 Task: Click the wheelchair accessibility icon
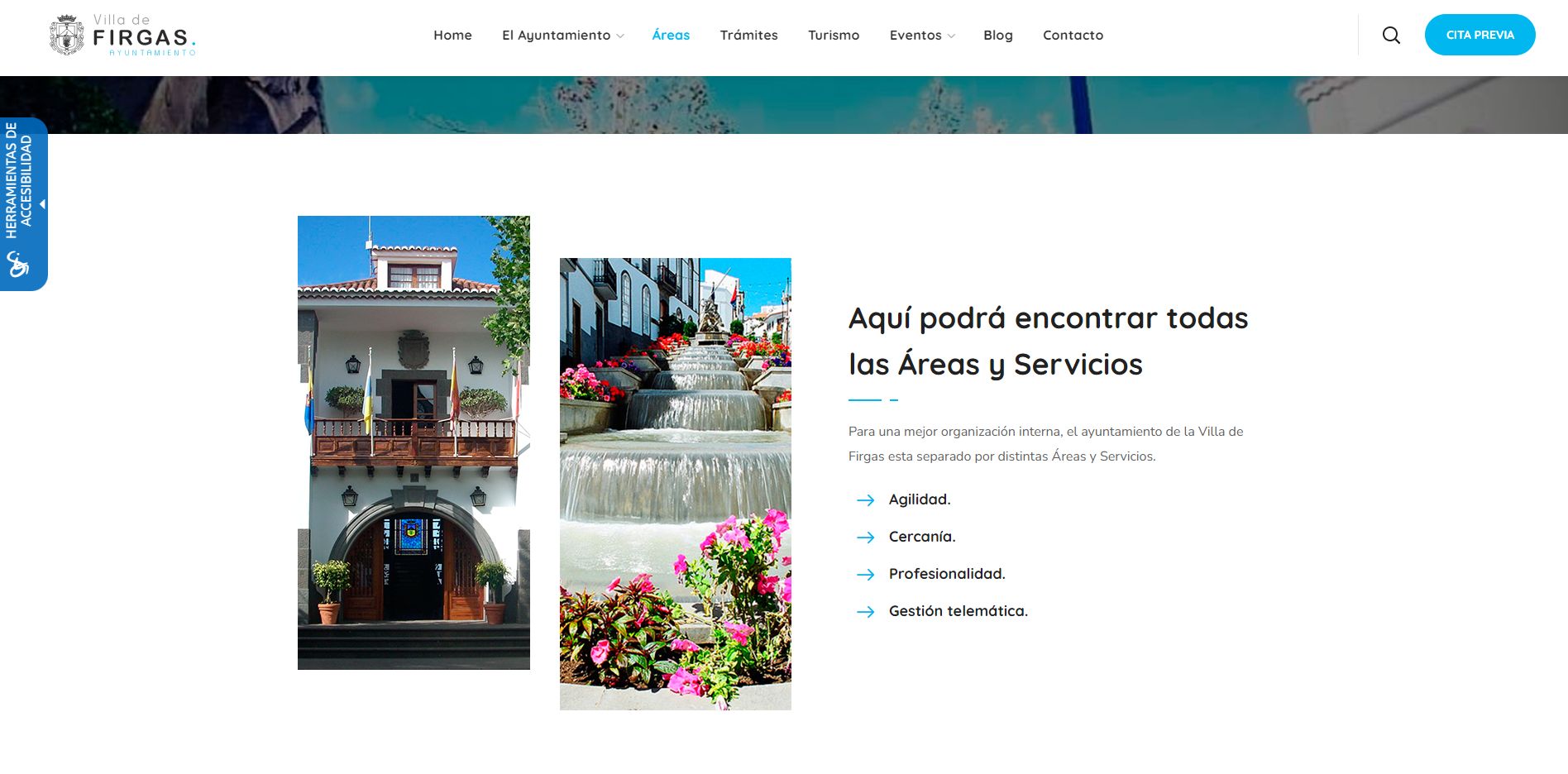[x=18, y=264]
